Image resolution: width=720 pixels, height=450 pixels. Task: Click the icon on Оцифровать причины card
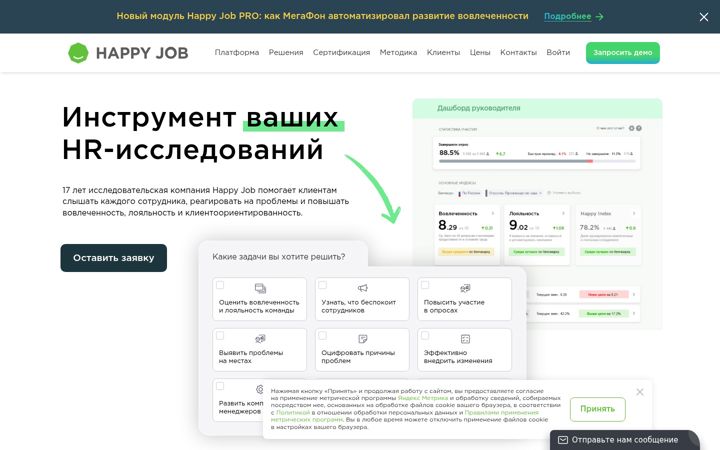tap(363, 339)
